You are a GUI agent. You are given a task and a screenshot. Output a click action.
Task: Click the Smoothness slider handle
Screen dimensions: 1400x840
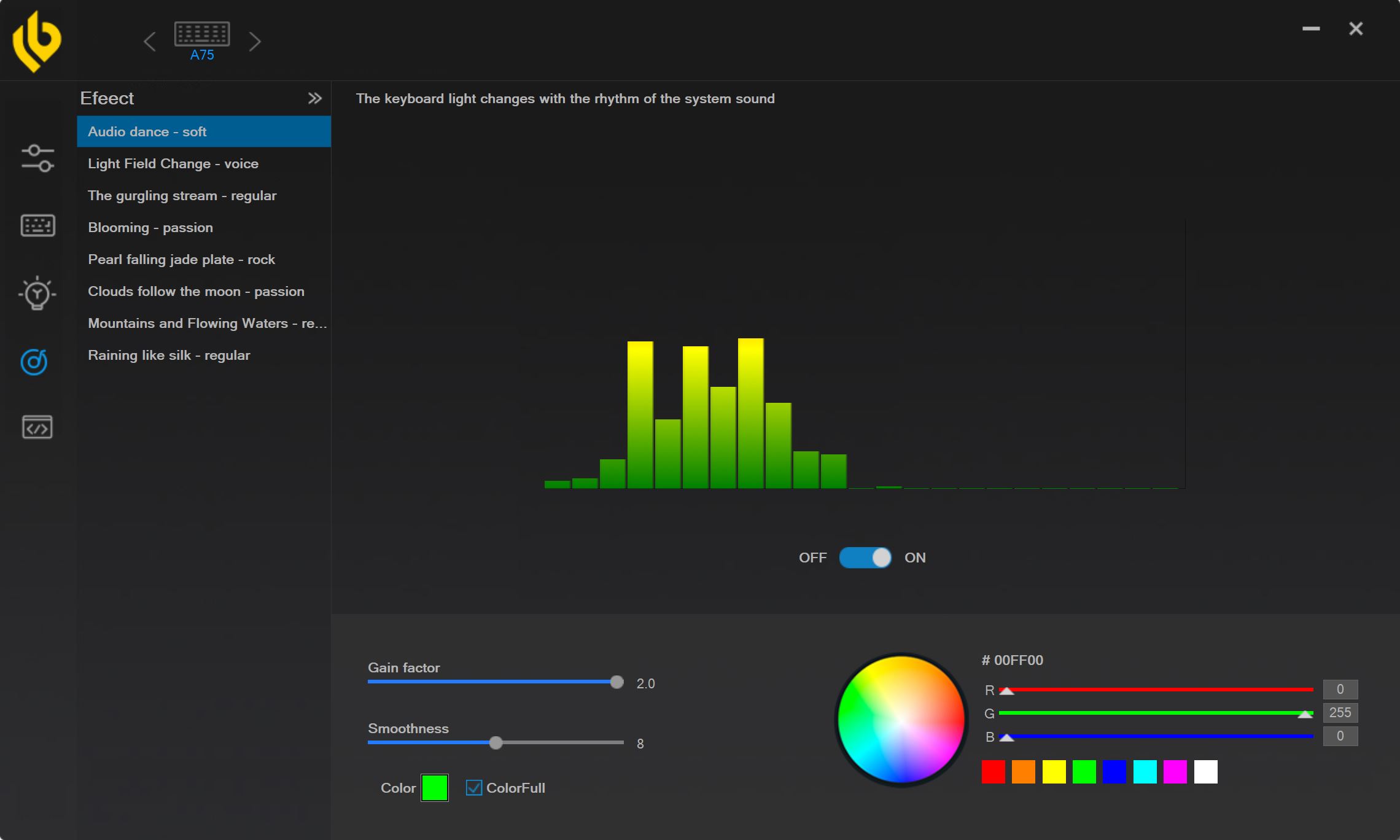point(496,743)
